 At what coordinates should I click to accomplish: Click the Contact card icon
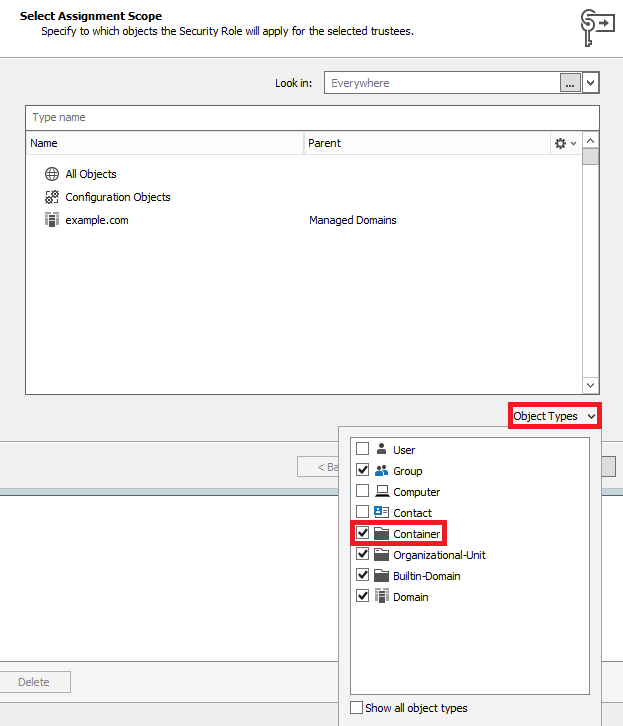point(381,513)
